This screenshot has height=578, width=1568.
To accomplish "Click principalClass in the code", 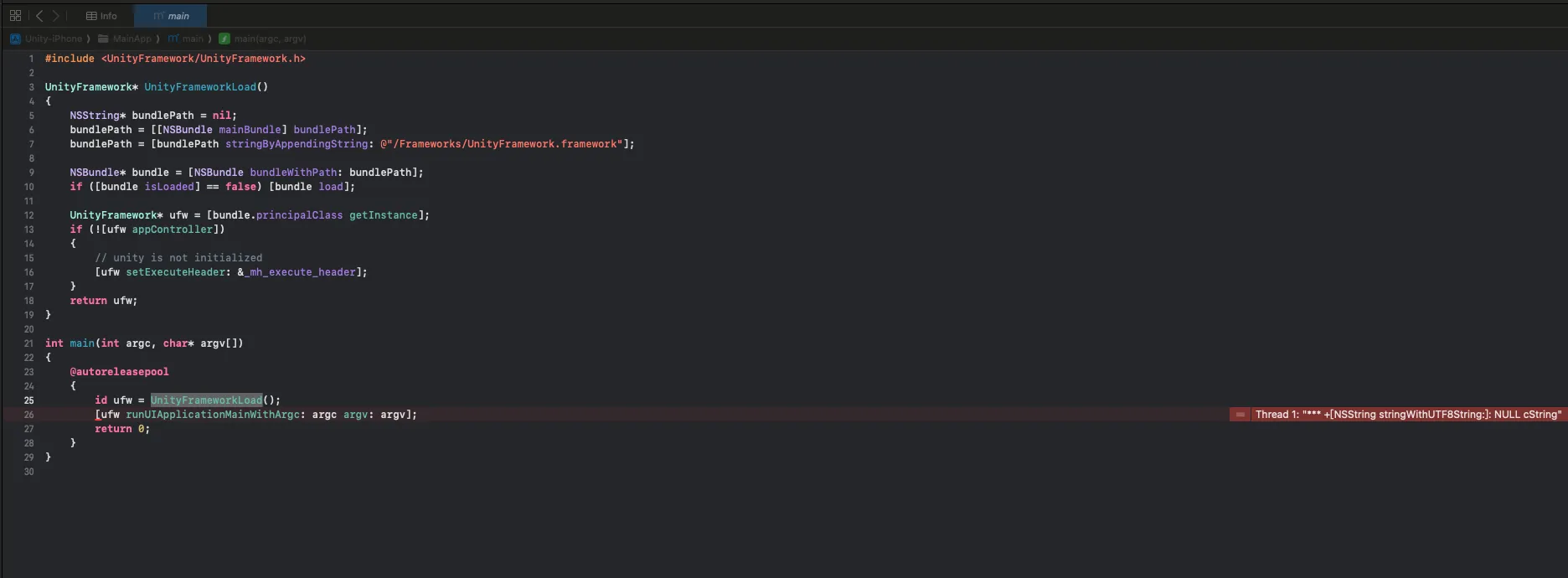I will [299, 215].
